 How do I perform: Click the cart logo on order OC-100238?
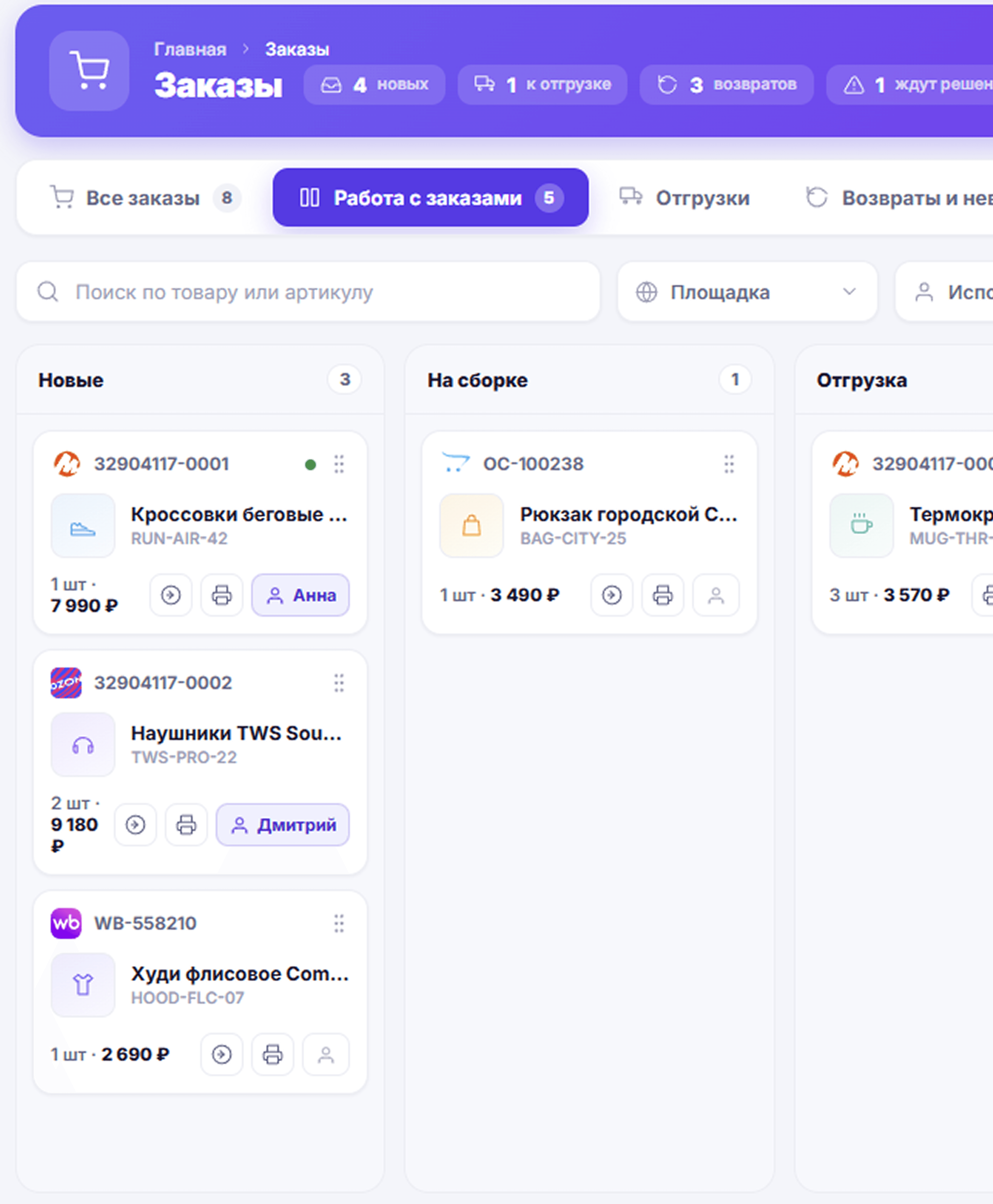[455, 463]
